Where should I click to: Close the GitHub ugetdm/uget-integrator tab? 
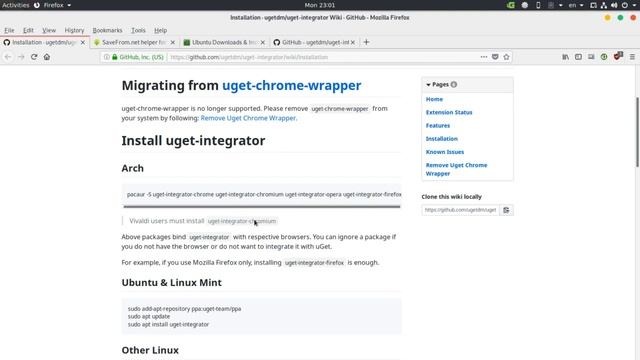353,42
